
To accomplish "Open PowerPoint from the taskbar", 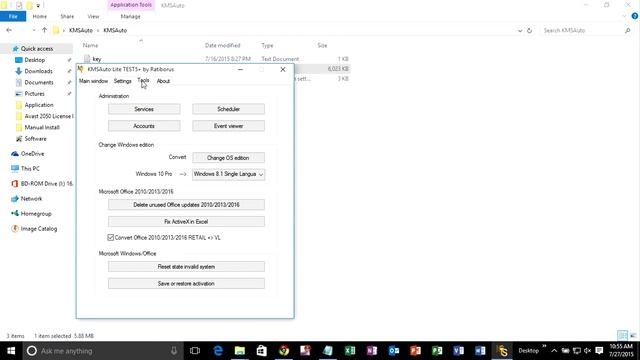I will click(x=415, y=351).
